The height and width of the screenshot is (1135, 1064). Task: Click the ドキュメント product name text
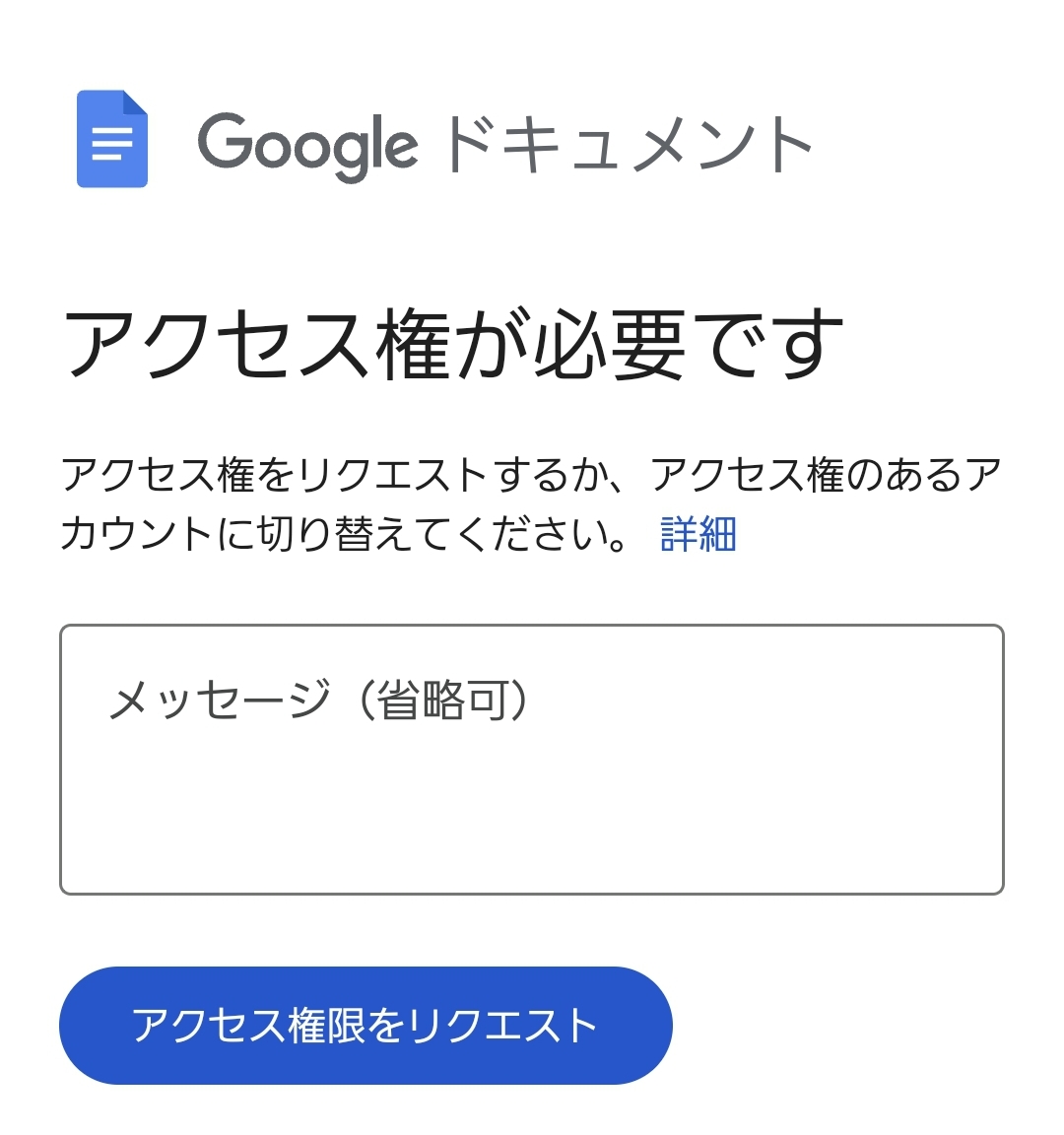[628, 145]
